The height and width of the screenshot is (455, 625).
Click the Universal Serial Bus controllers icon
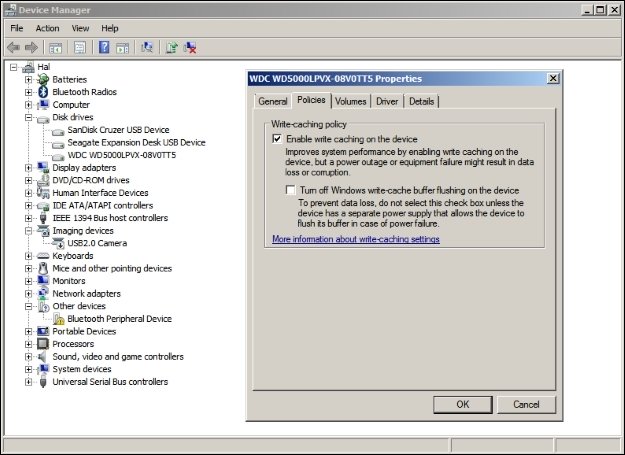[43, 382]
